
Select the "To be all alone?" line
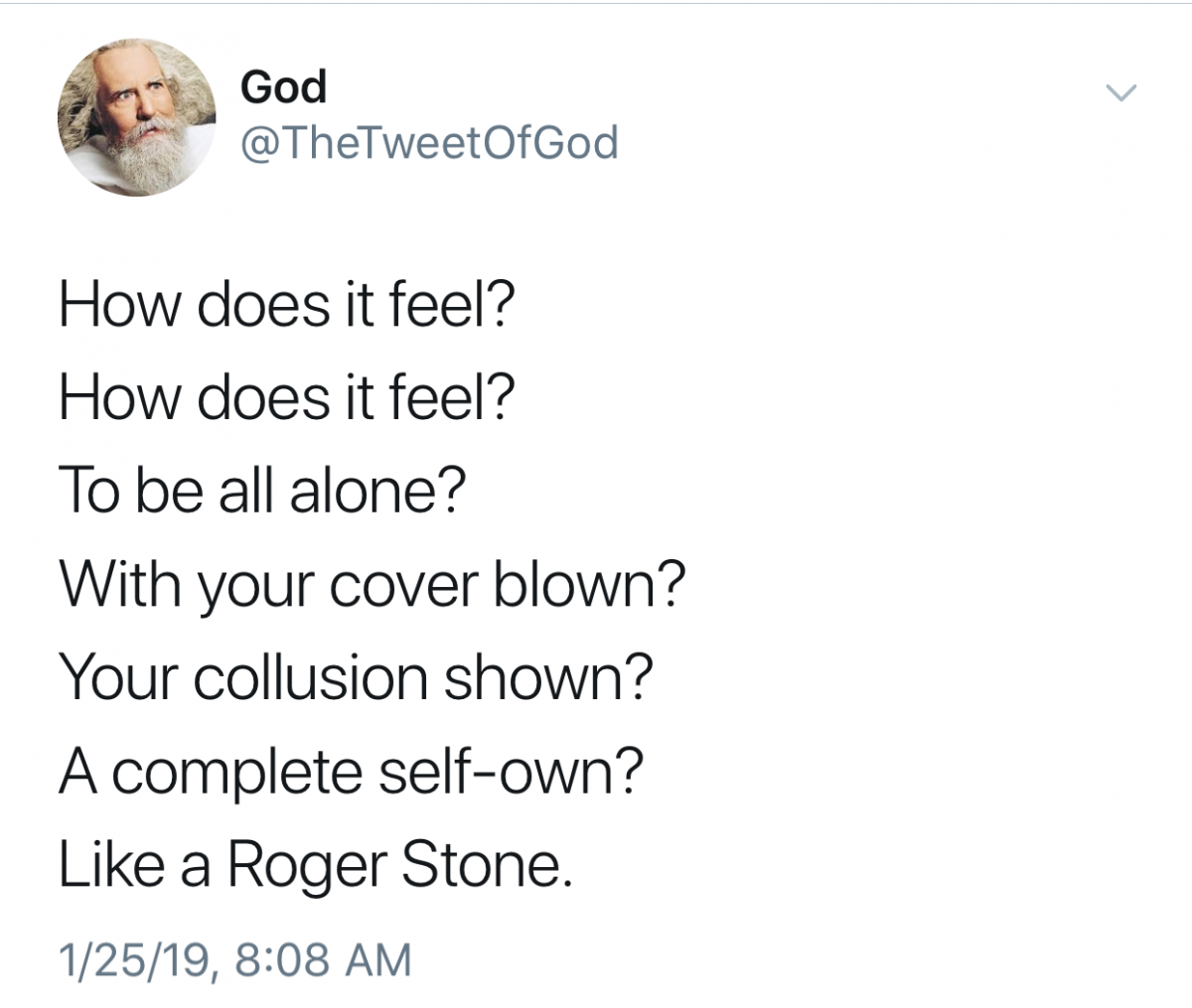pyautogui.click(x=260, y=492)
